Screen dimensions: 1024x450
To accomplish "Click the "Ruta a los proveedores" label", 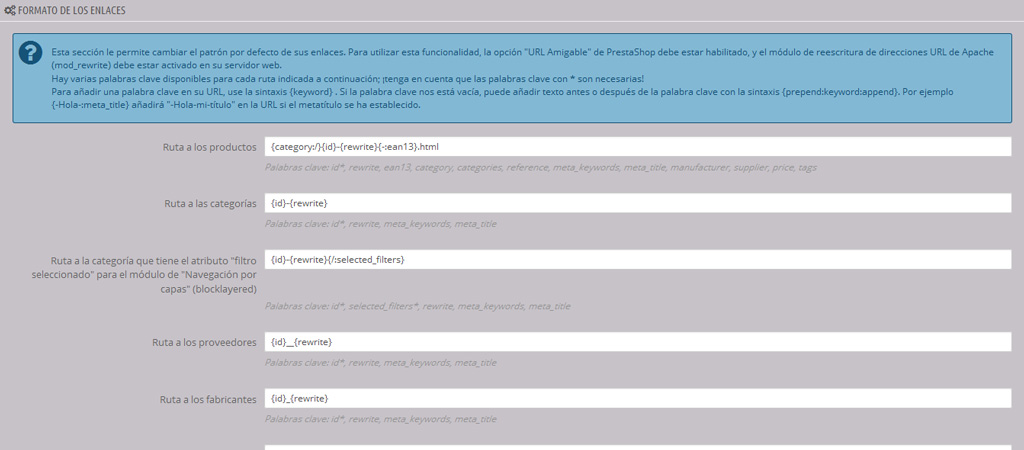I will [204, 342].
